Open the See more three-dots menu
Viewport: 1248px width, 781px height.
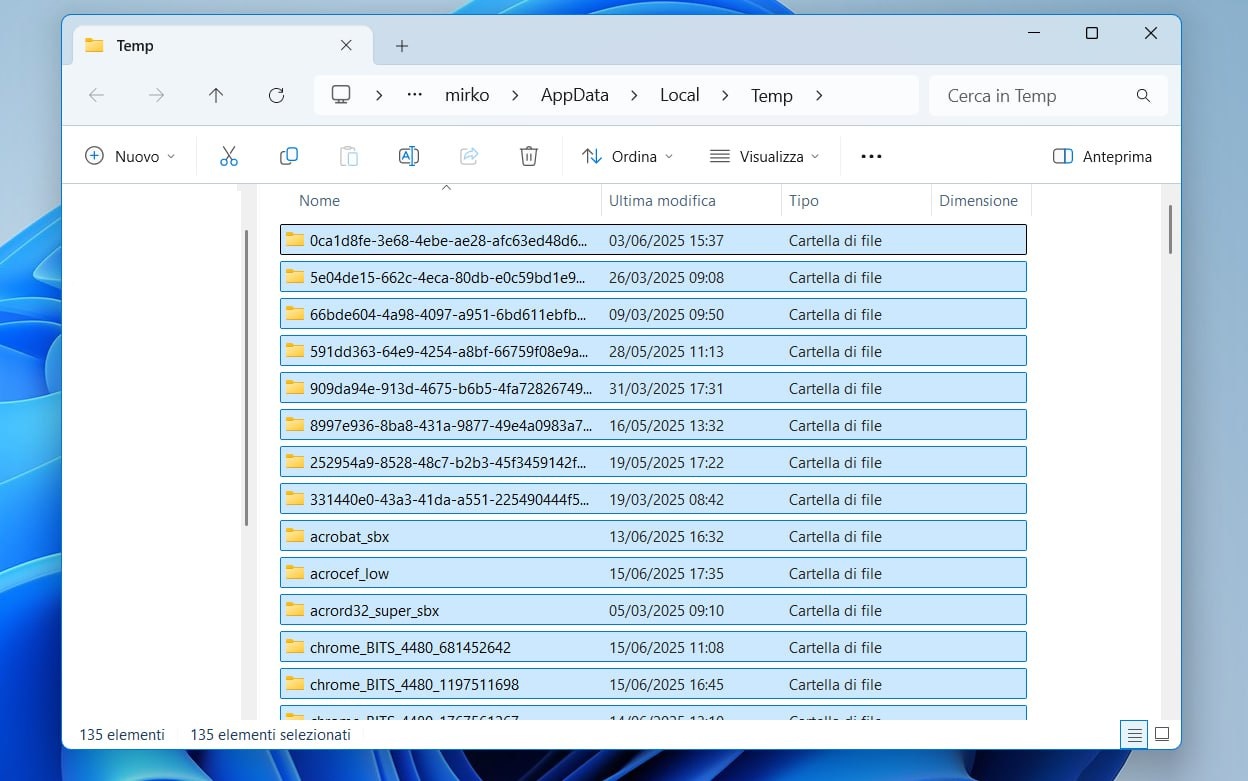click(x=871, y=156)
